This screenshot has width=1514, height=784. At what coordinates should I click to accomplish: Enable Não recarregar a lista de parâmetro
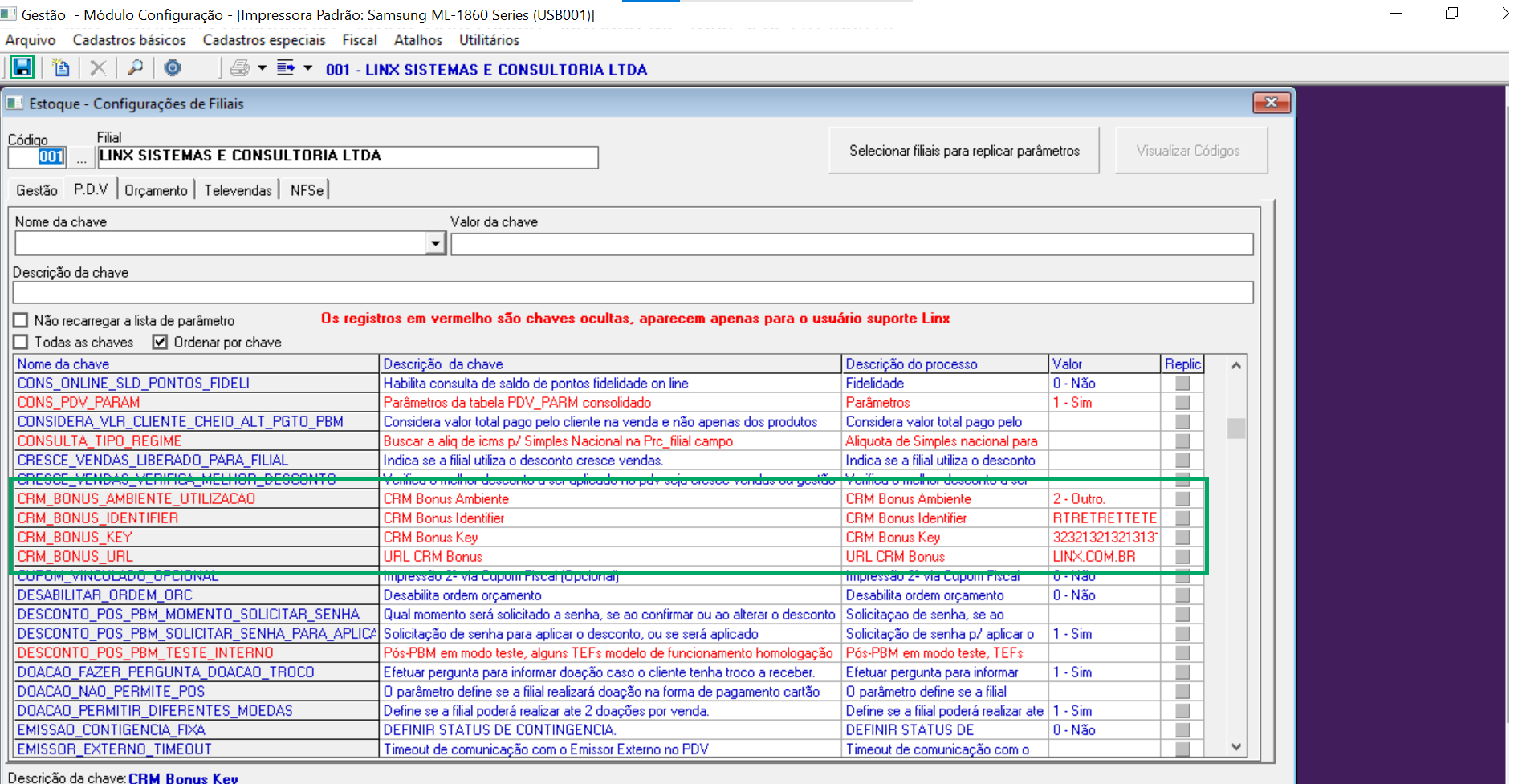[x=21, y=320]
